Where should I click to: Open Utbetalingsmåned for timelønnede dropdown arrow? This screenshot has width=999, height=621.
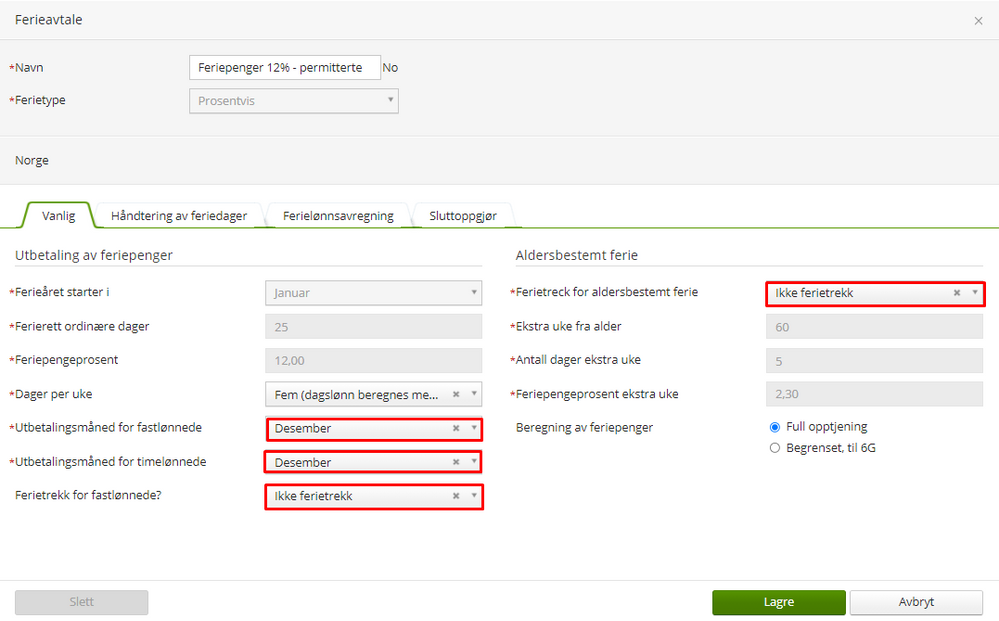[474, 462]
